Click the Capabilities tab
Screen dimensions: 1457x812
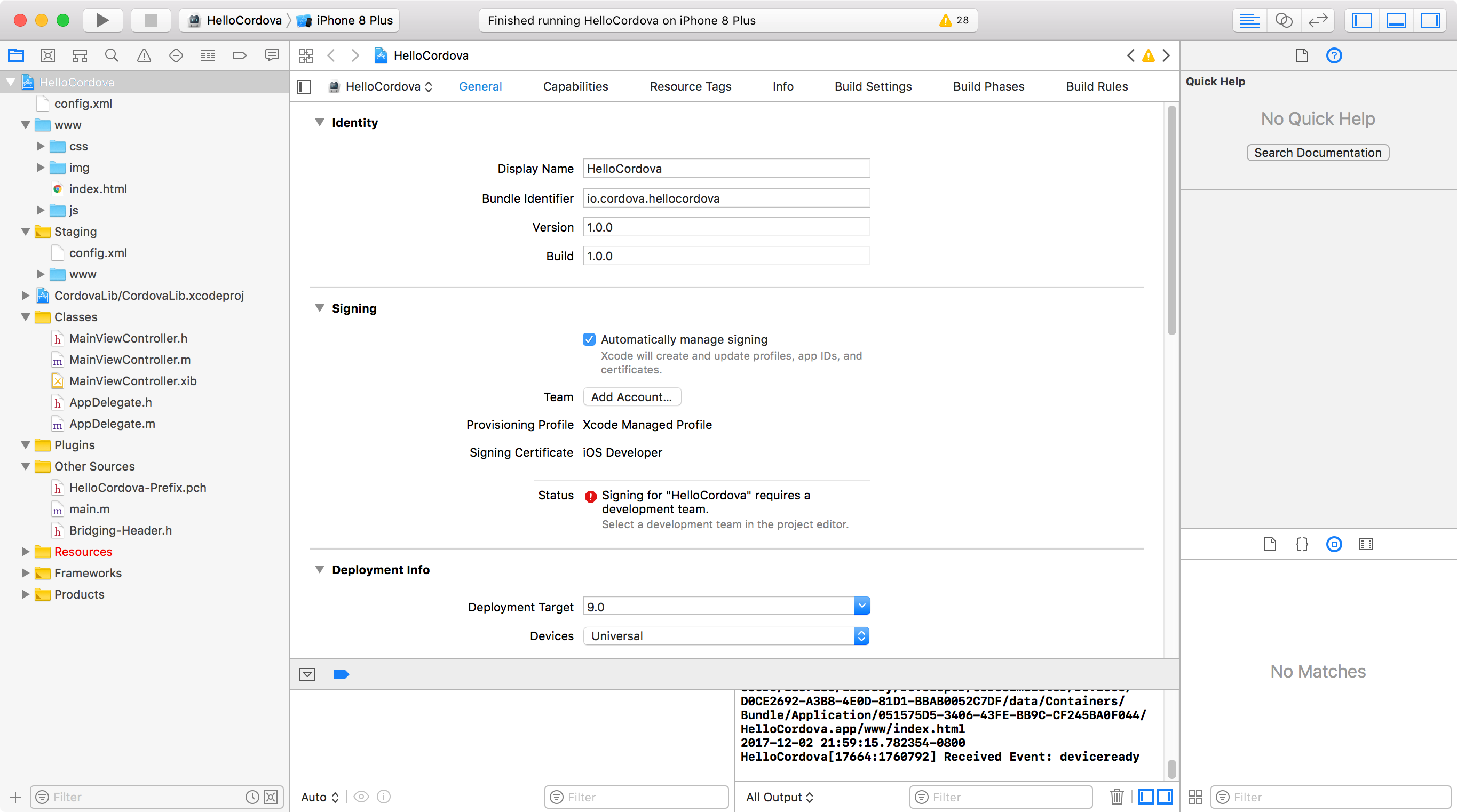click(x=574, y=86)
